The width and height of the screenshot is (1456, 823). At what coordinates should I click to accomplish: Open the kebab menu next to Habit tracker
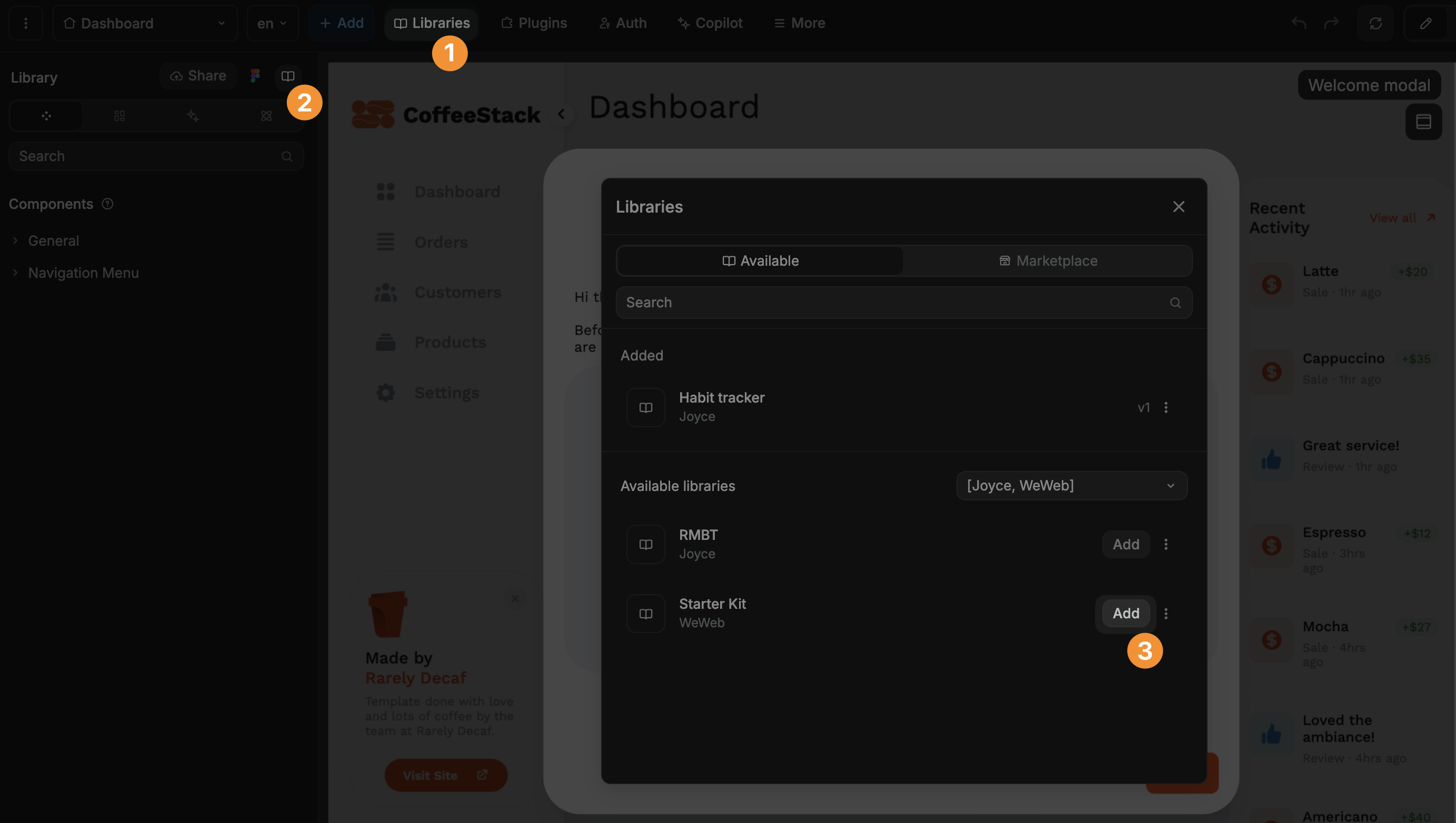pos(1166,407)
